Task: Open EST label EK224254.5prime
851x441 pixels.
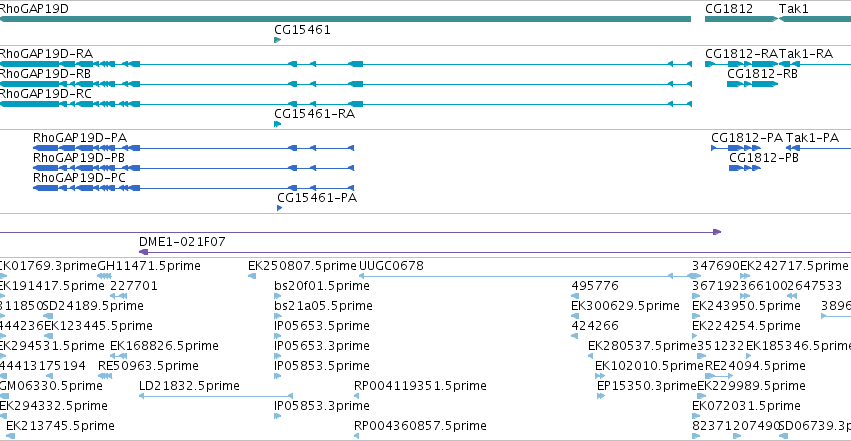Action: [x=746, y=325]
